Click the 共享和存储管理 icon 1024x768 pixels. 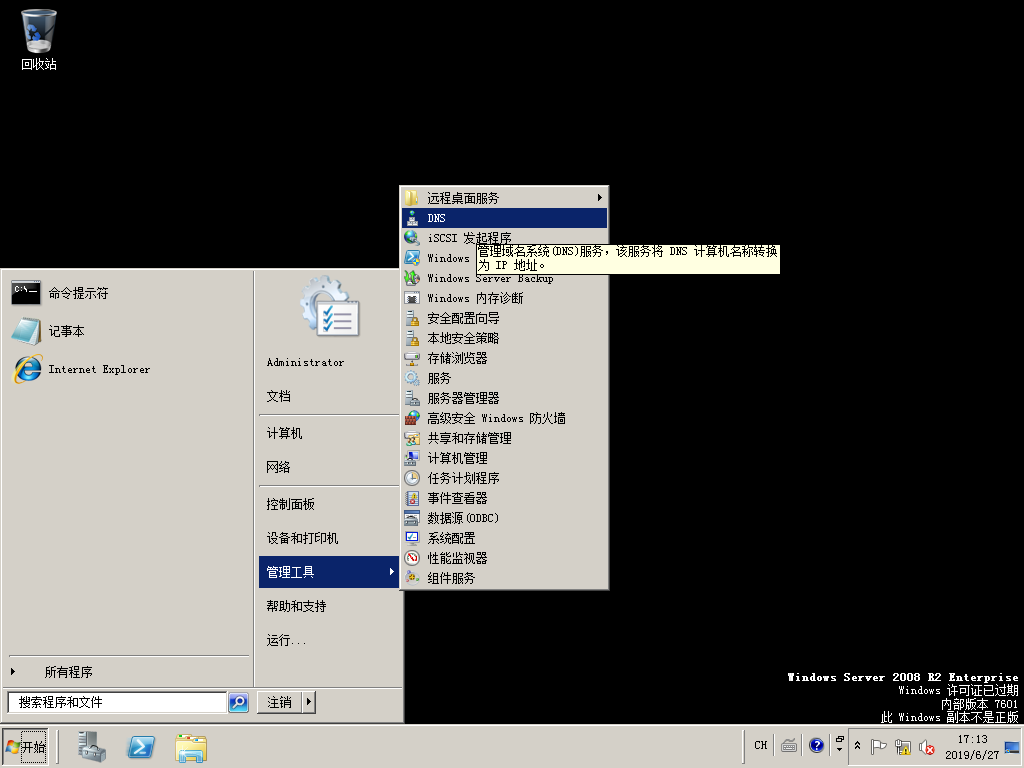[x=412, y=438]
